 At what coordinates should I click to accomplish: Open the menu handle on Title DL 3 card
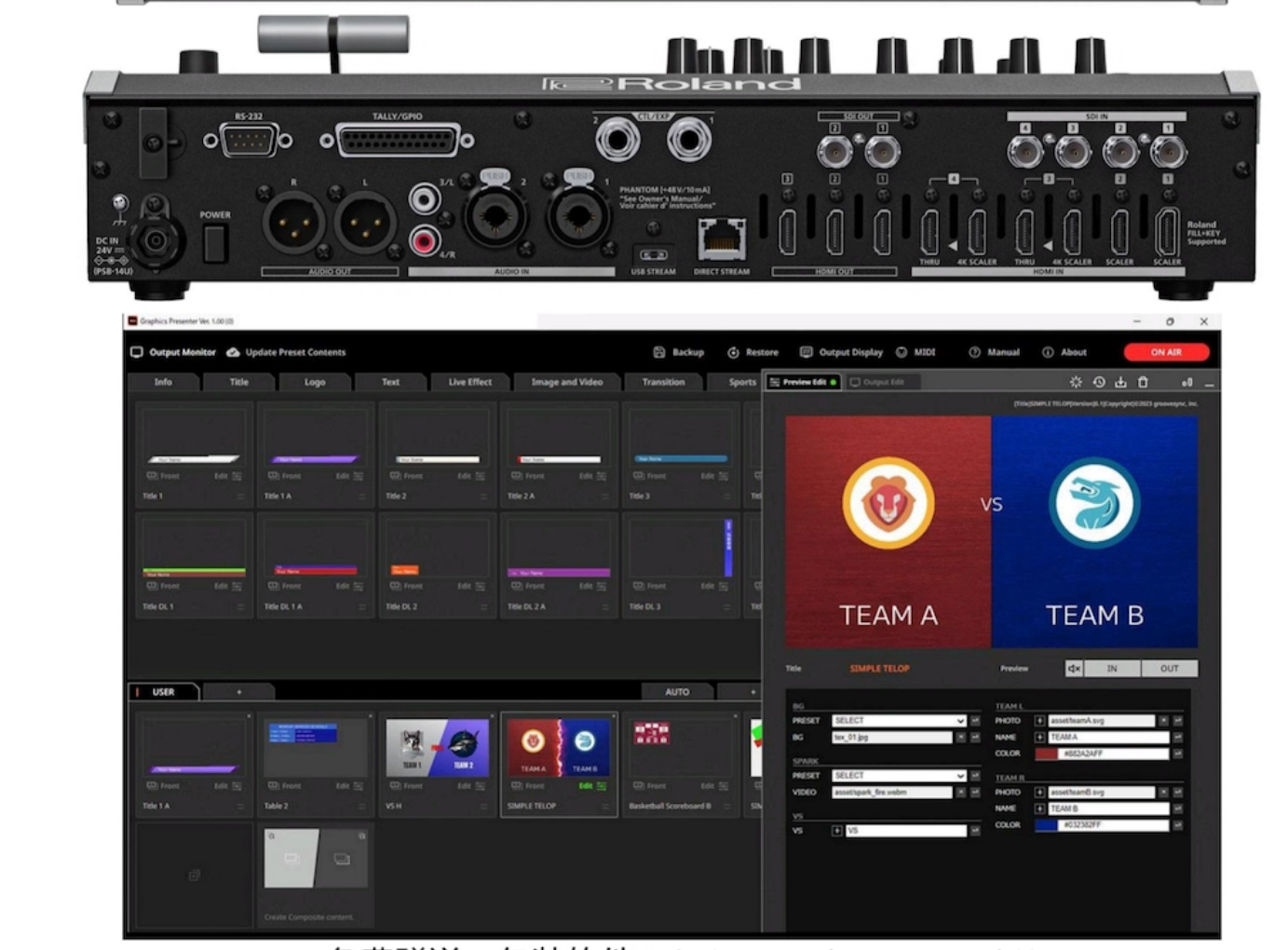[726, 606]
